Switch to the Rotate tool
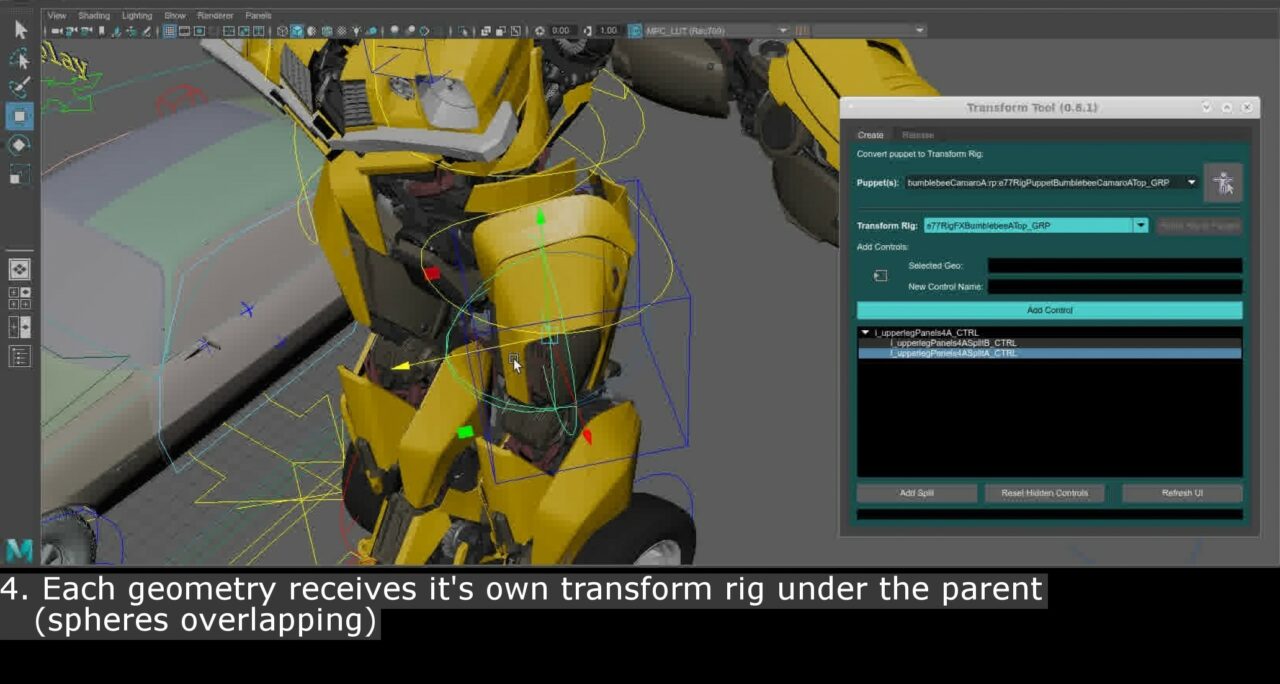 tap(20, 145)
